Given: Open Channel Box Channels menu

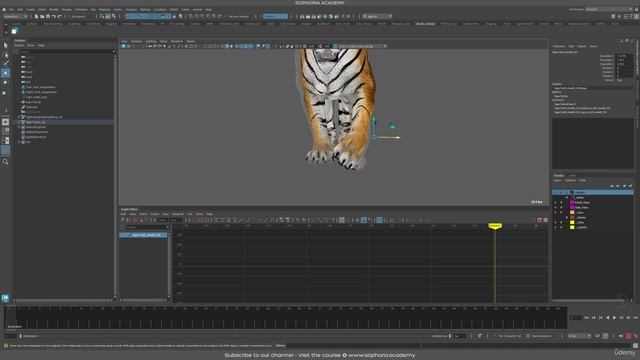Looking at the screenshot, I should pyautogui.click(x=559, y=46).
